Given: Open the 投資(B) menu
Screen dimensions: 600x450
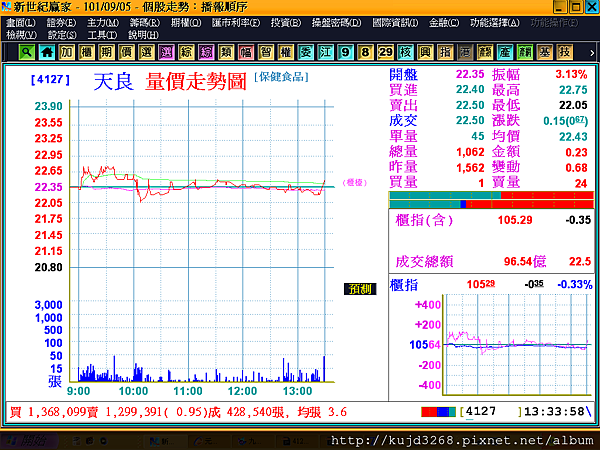Looking at the screenshot, I should pyautogui.click(x=285, y=23).
